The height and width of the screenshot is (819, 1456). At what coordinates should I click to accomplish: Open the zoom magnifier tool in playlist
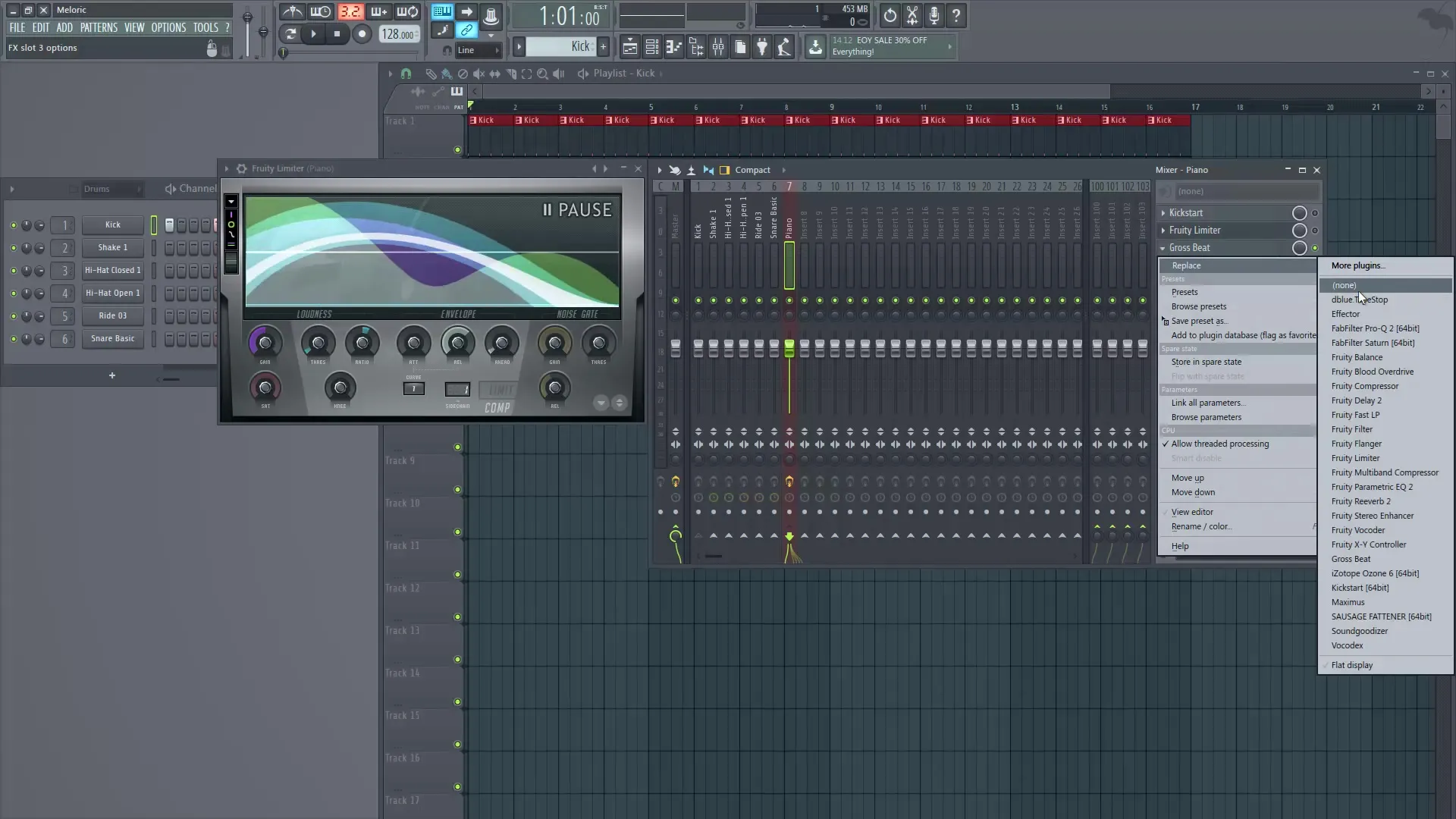(543, 74)
